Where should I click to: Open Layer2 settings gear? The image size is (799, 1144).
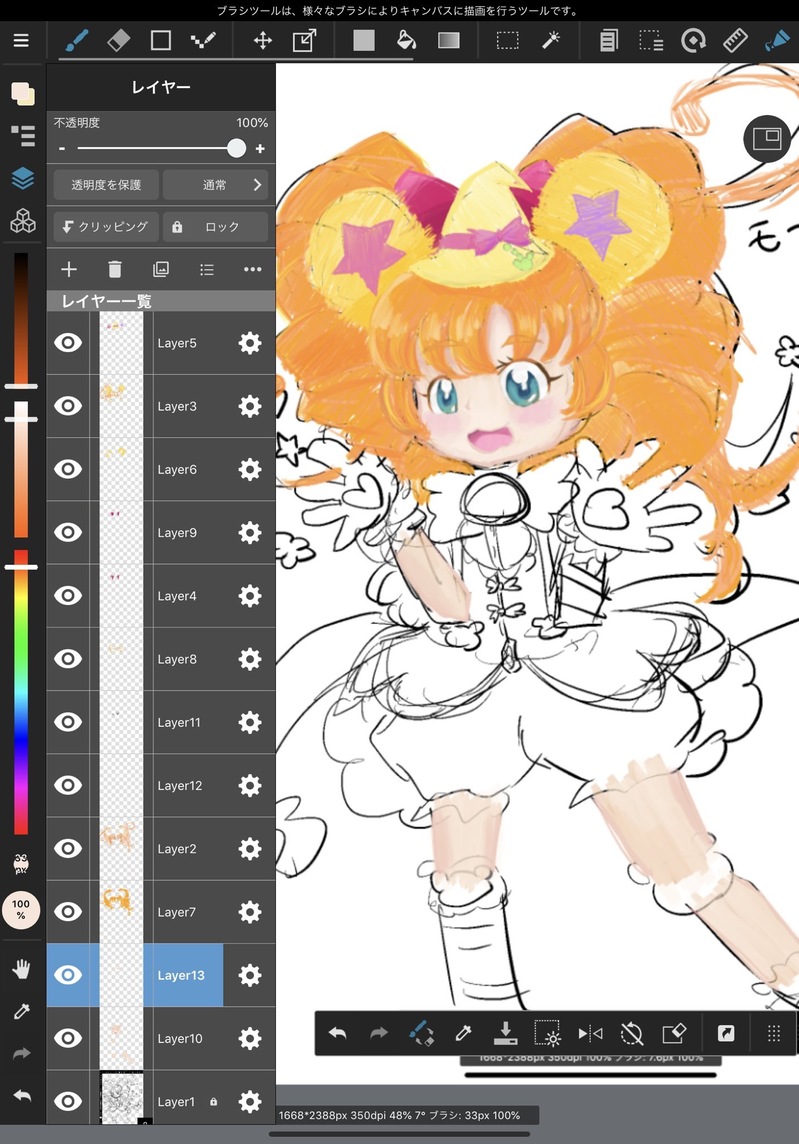(x=250, y=849)
